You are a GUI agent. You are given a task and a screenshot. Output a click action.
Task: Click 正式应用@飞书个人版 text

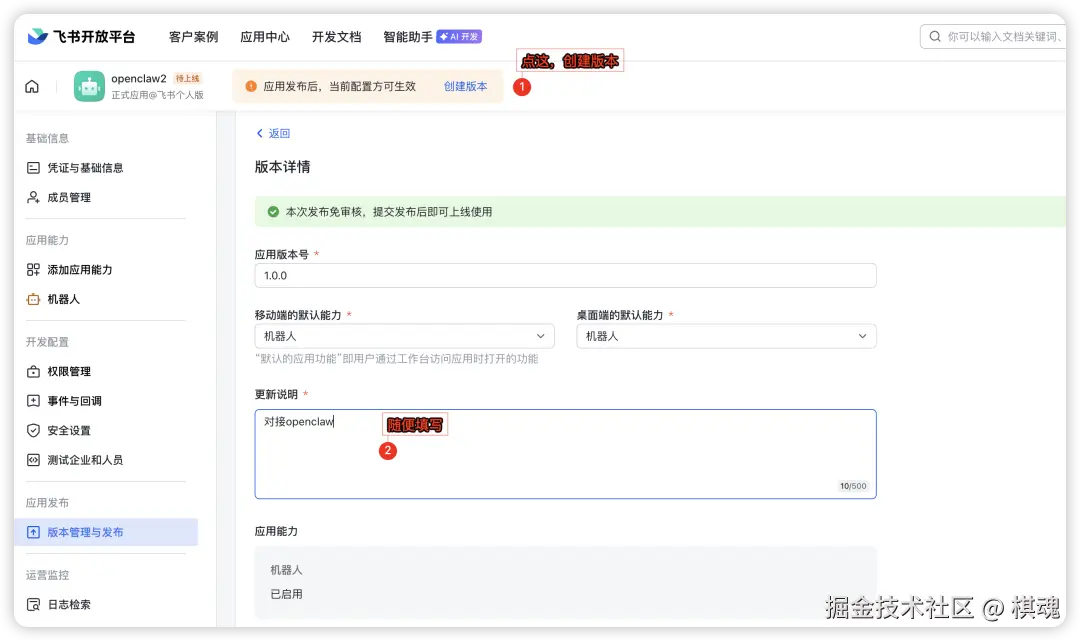[158, 95]
